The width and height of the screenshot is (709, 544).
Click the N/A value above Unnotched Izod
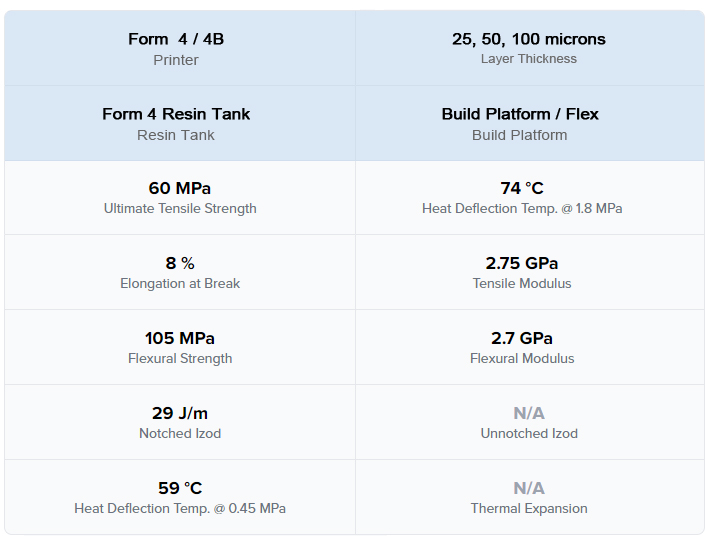point(529,413)
